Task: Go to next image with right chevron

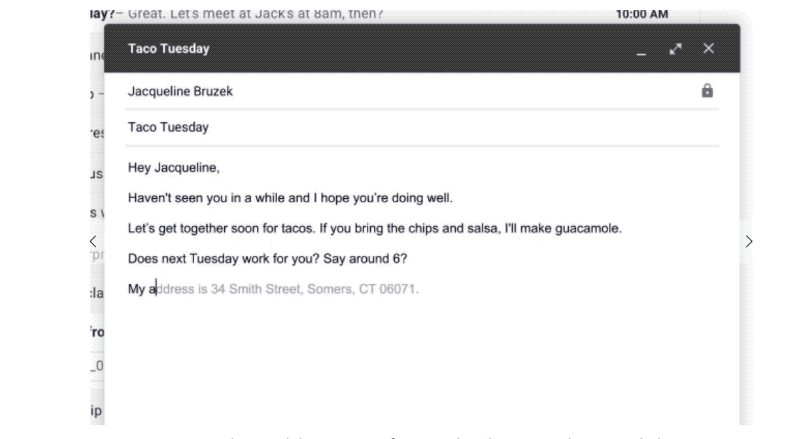Action: [749, 241]
